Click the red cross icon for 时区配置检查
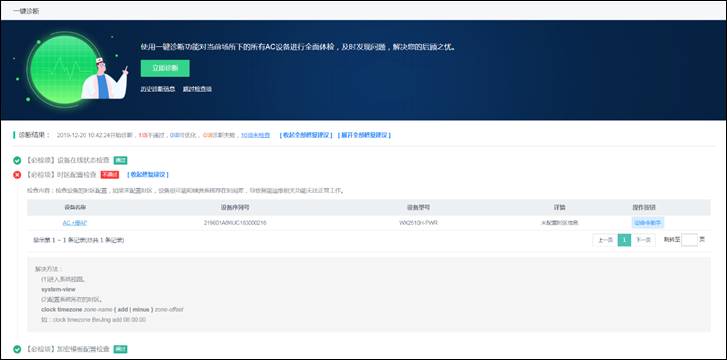Screen dimensions: 727x360 [17, 175]
